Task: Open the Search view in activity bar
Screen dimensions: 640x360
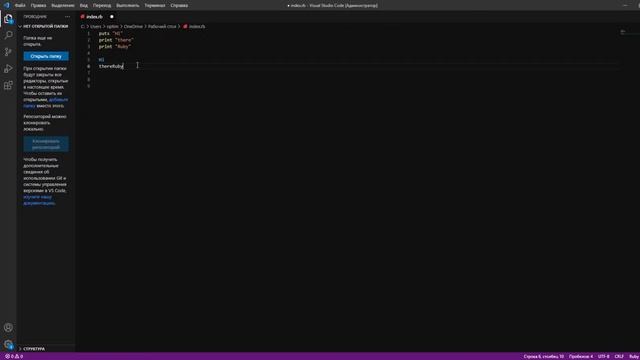Action: 8,35
